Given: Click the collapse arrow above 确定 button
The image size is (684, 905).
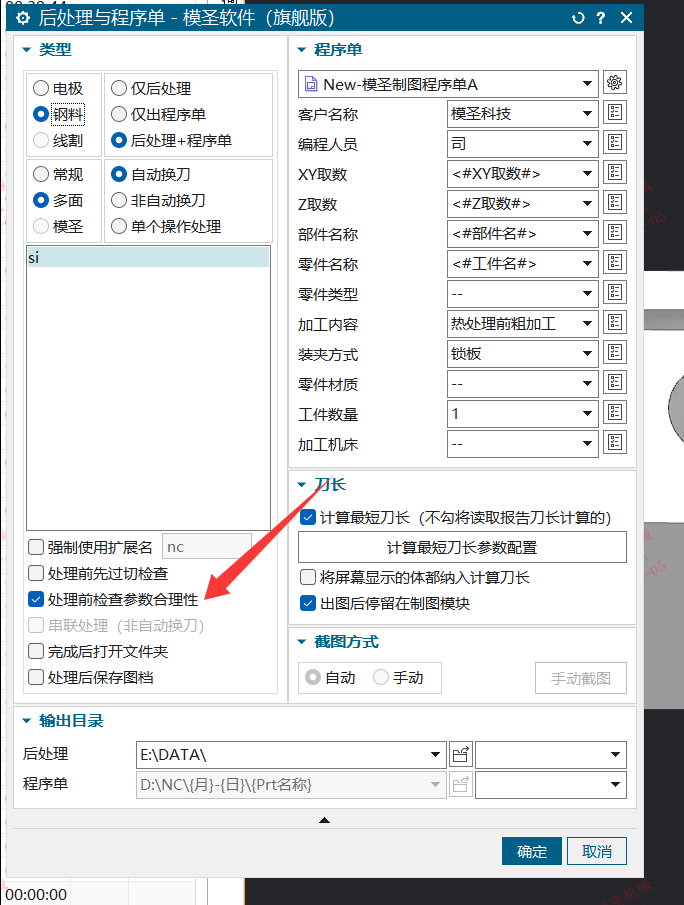Looking at the screenshot, I should pos(324,820).
